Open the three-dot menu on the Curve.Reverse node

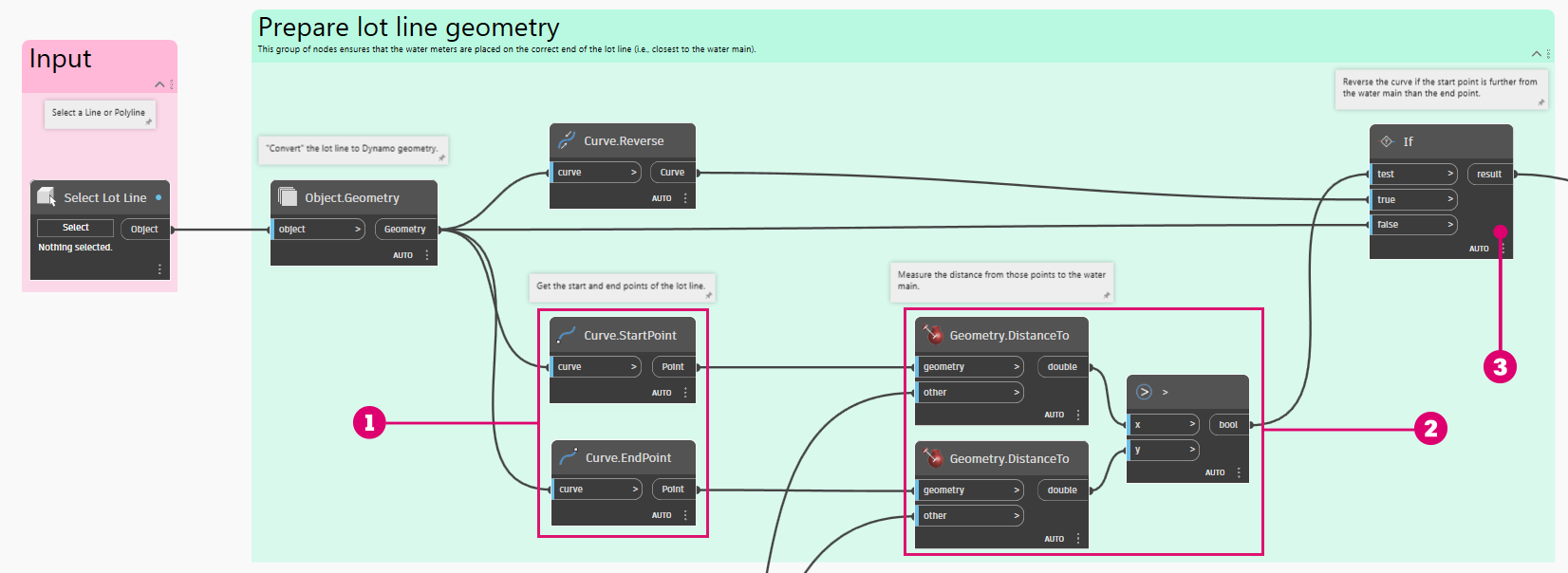pyautogui.click(x=685, y=198)
